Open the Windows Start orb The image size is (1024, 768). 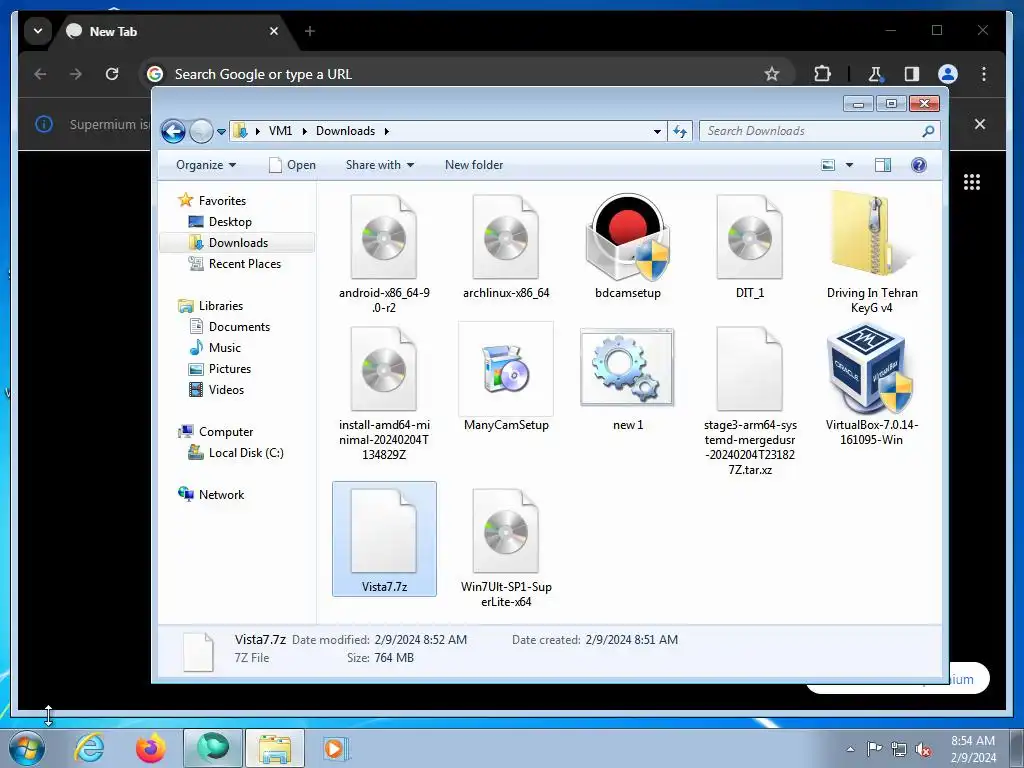click(x=27, y=748)
